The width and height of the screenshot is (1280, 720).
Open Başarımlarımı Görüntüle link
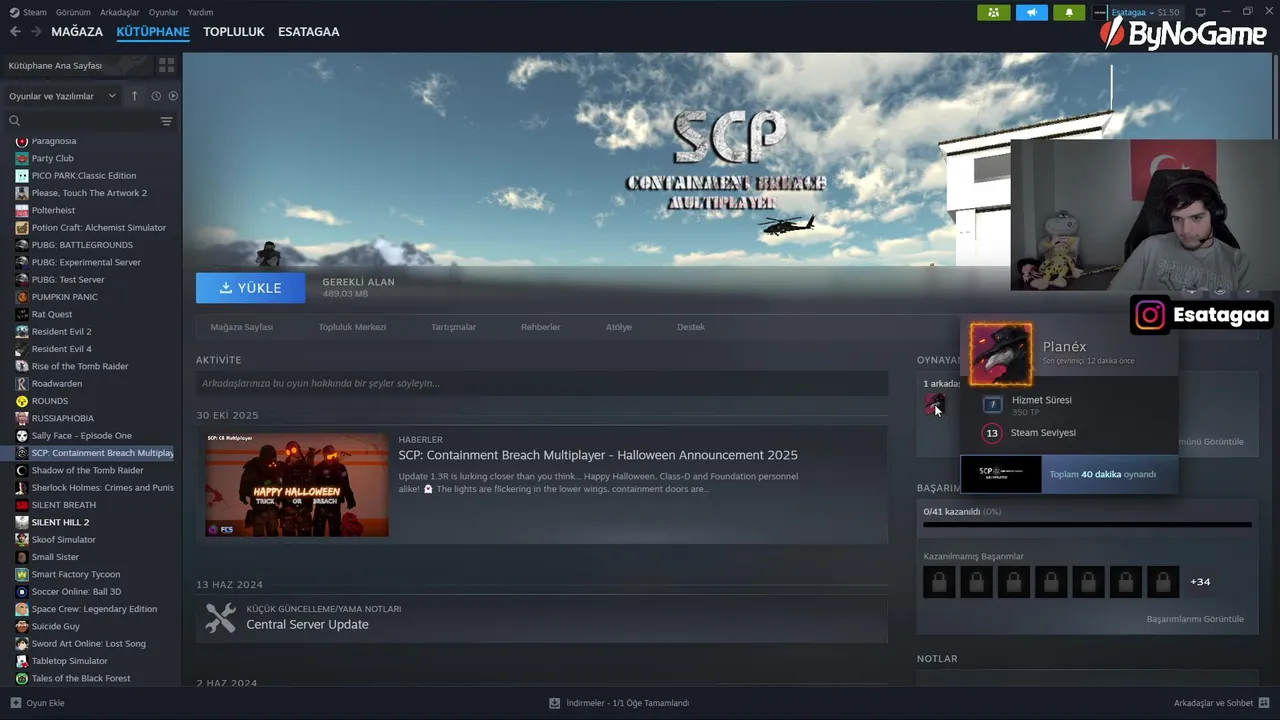(1195, 619)
